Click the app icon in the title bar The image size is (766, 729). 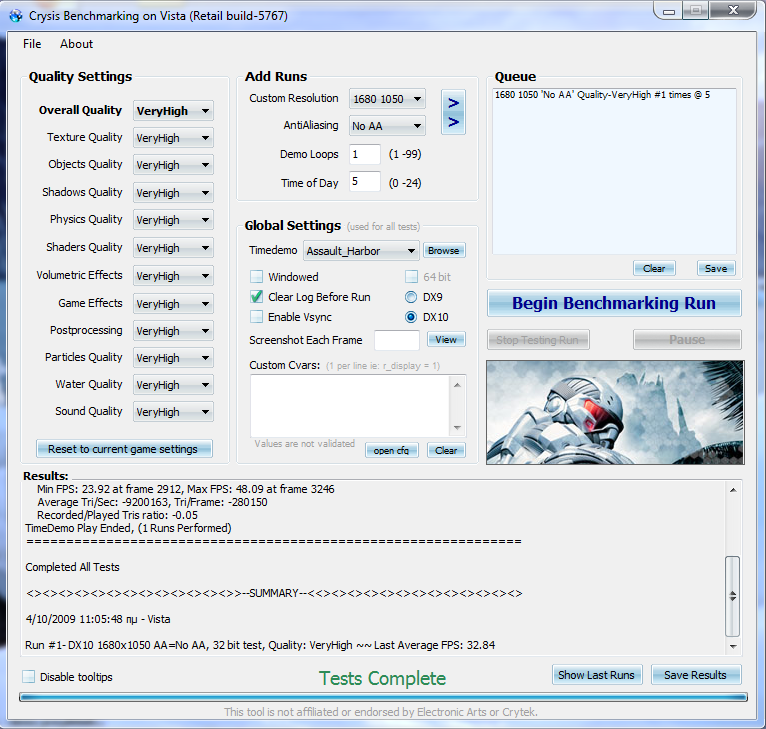pyautogui.click(x=16, y=16)
